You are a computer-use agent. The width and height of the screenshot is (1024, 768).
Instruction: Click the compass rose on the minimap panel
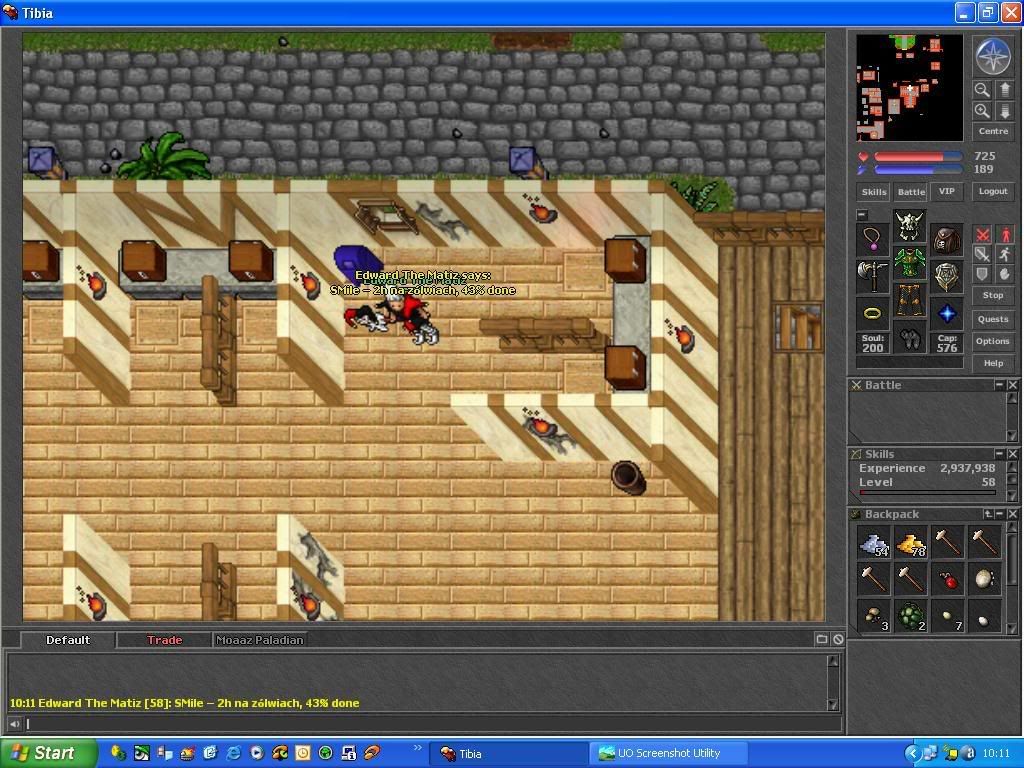[992, 56]
